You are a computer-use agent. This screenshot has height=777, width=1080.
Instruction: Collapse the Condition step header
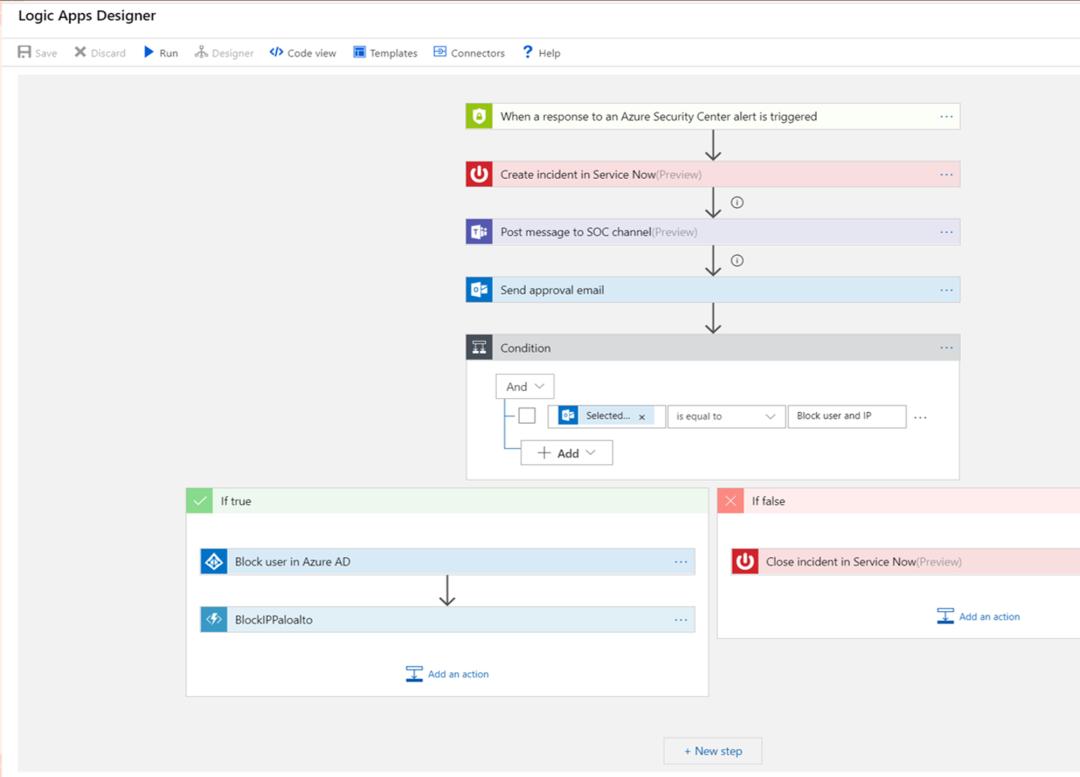click(713, 348)
